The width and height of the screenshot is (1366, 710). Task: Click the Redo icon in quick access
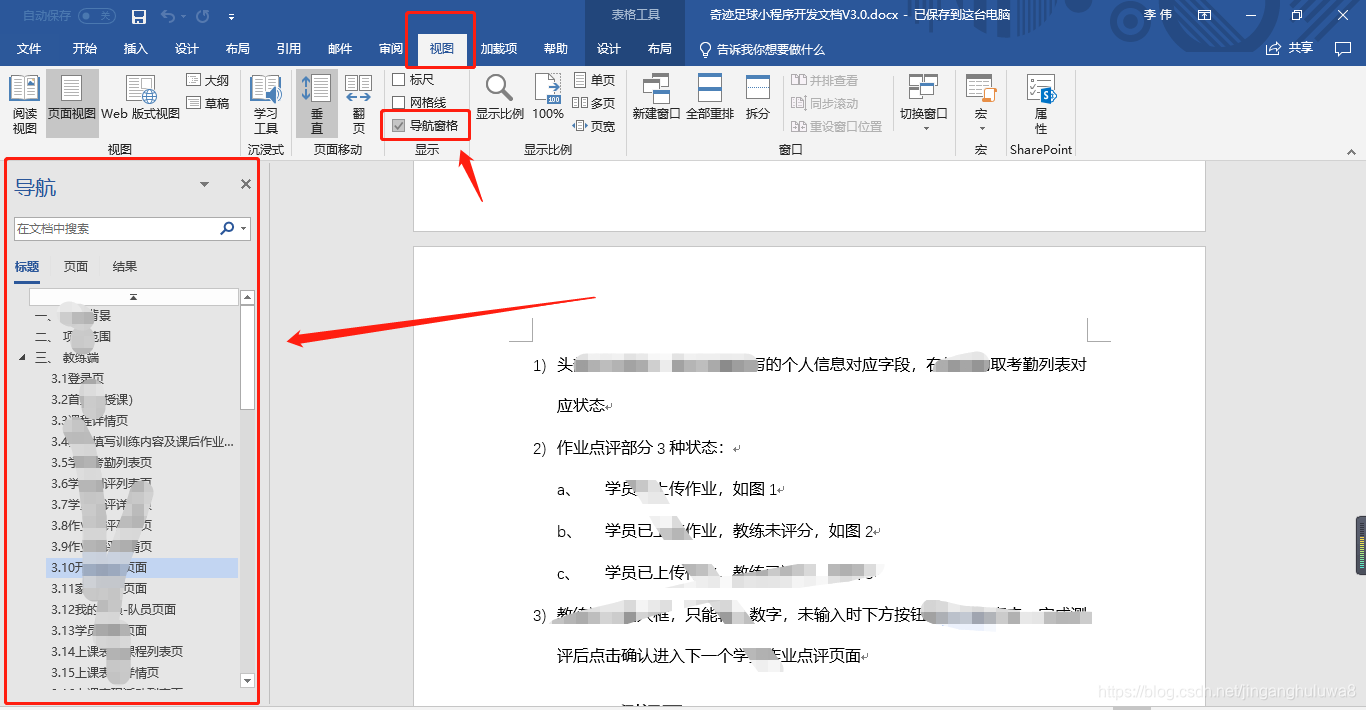point(203,17)
